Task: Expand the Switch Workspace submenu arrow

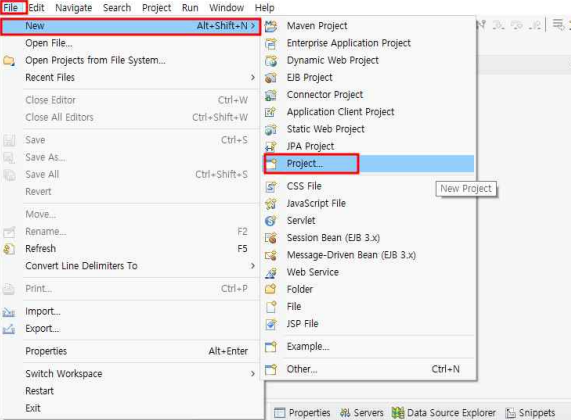Action: pos(253,373)
